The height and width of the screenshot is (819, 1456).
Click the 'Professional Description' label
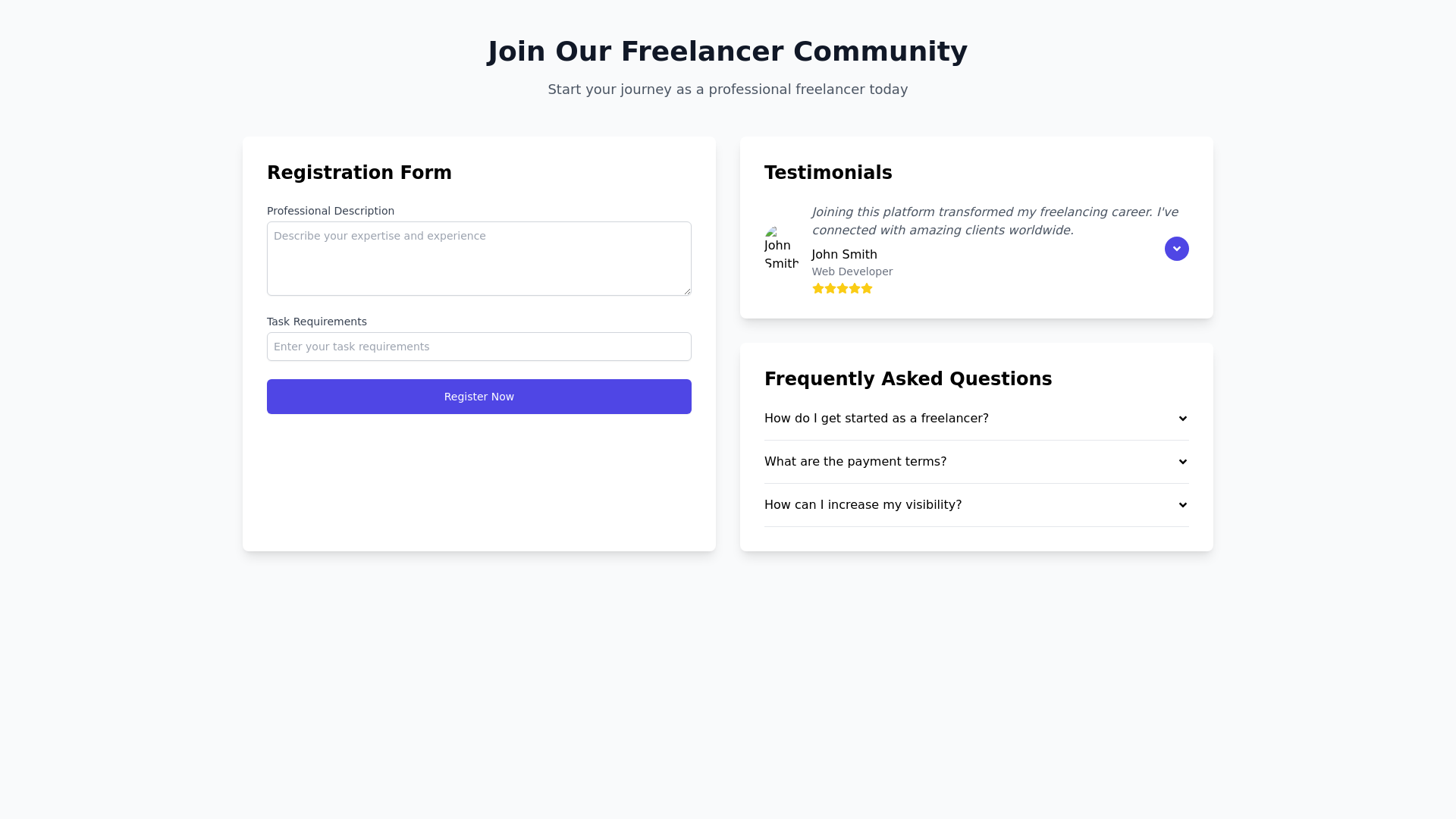point(331,211)
